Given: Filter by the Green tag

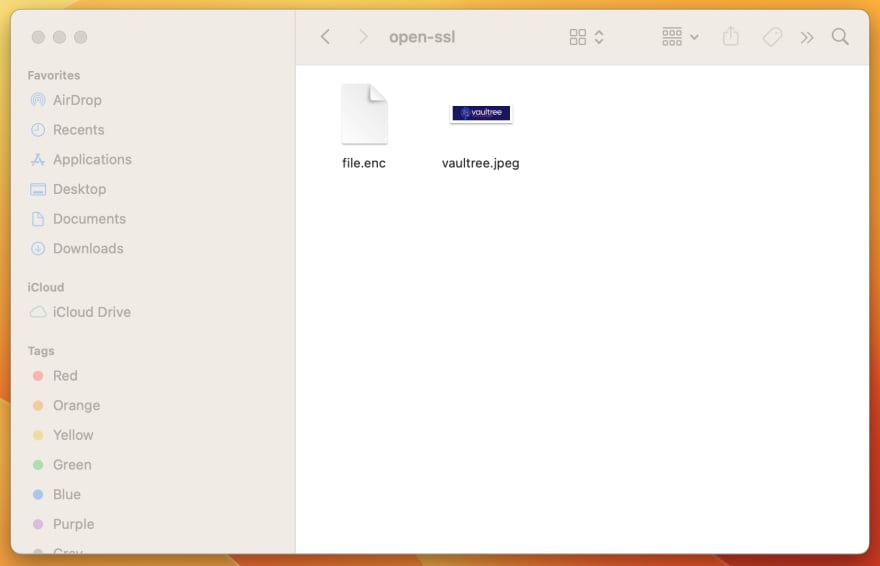Looking at the screenshot, I should (72, 465).
